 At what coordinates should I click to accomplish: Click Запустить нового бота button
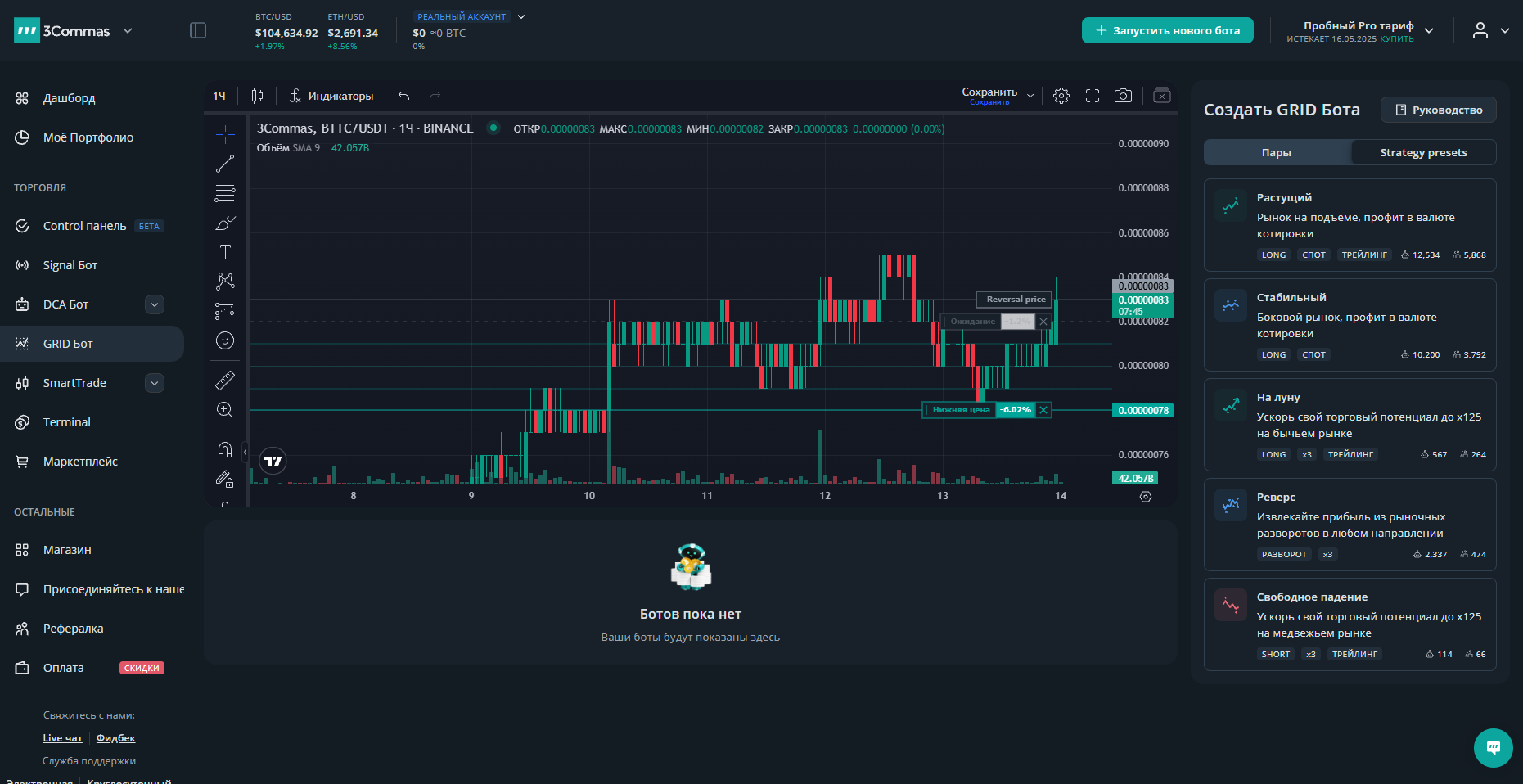tap(1168, 30)
